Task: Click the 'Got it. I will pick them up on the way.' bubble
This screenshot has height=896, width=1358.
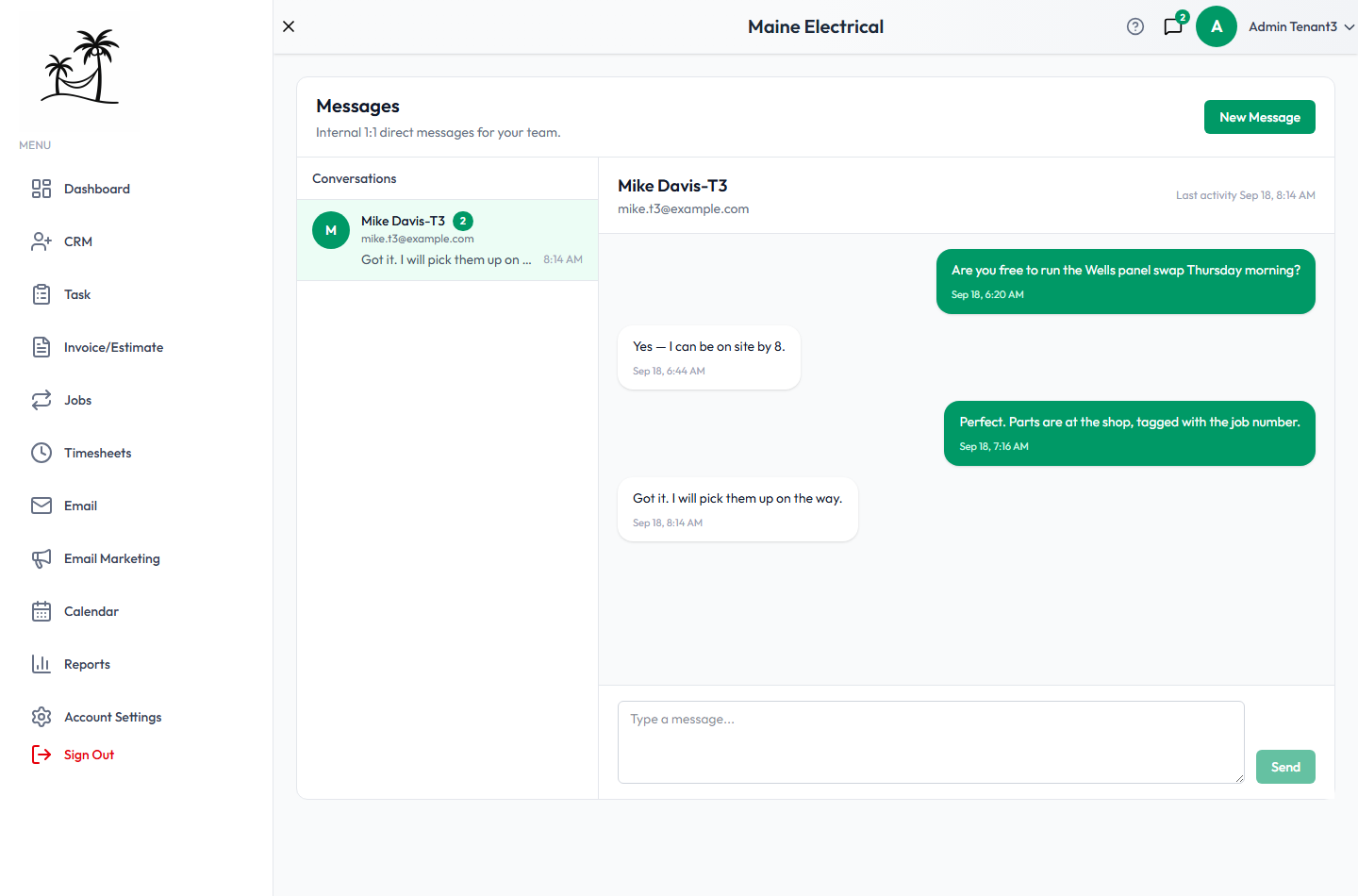Action: pyautogui.click(x=737, y=509)
